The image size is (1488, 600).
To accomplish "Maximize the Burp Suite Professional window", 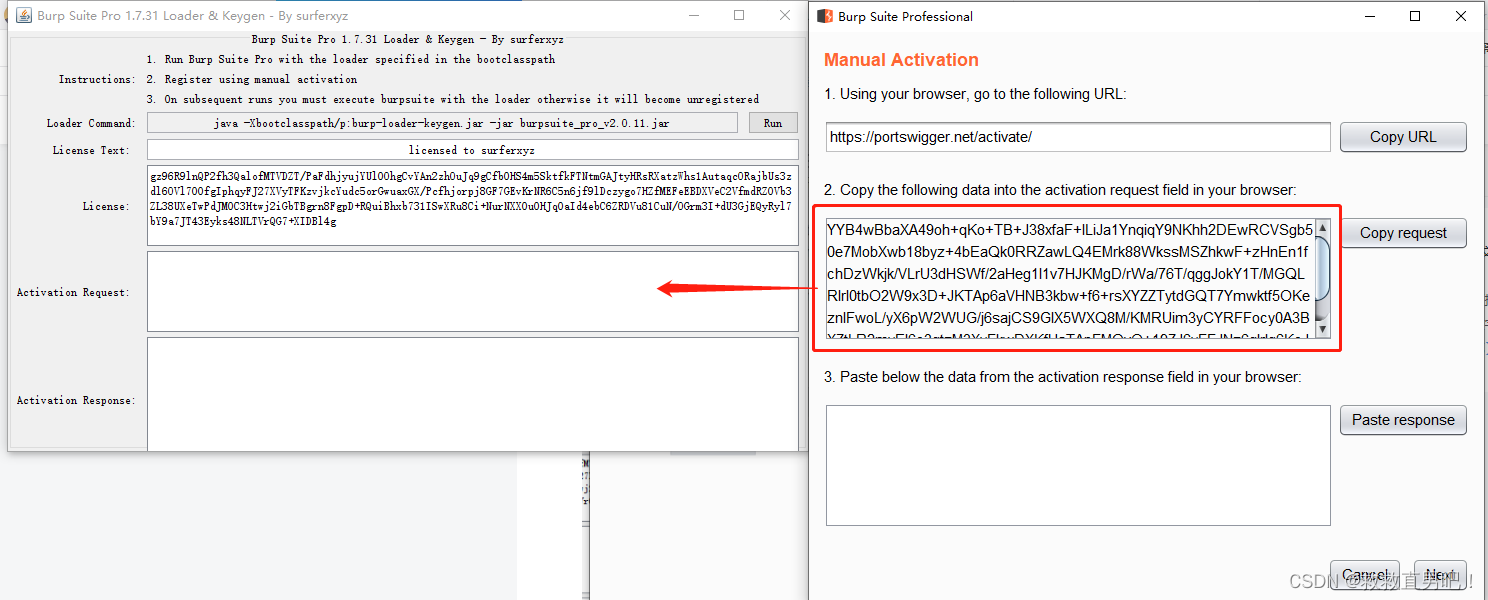I will (x=1415, y=16).
